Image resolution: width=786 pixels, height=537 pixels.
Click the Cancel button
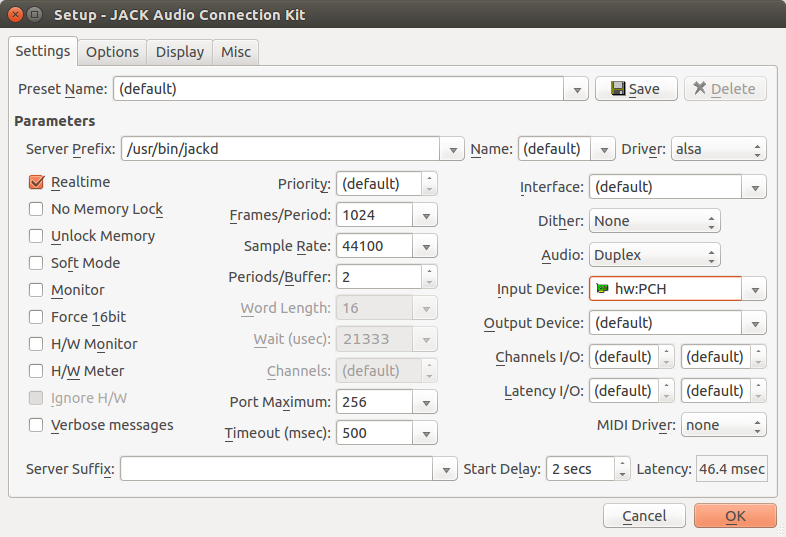(x=644, y=516)
